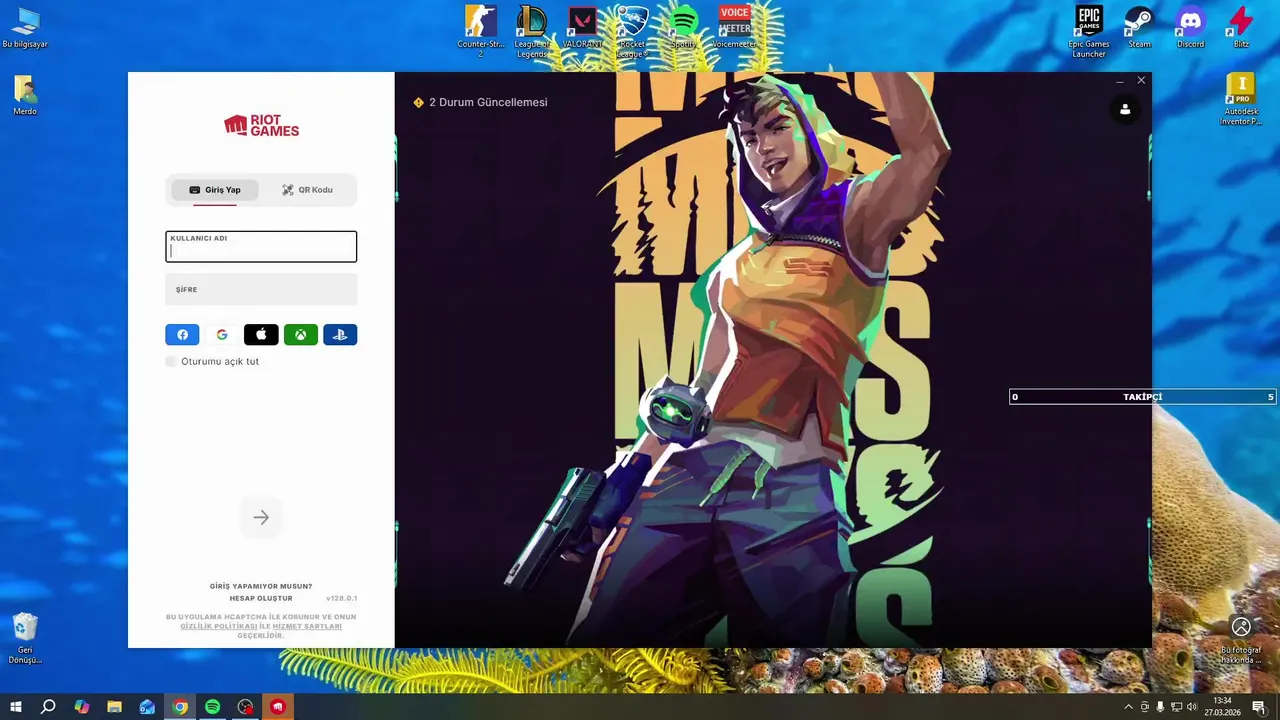Screen dimensions: 1280x720
Task: Switch to Chrome in the taskbar
Action: pos(180,707)
